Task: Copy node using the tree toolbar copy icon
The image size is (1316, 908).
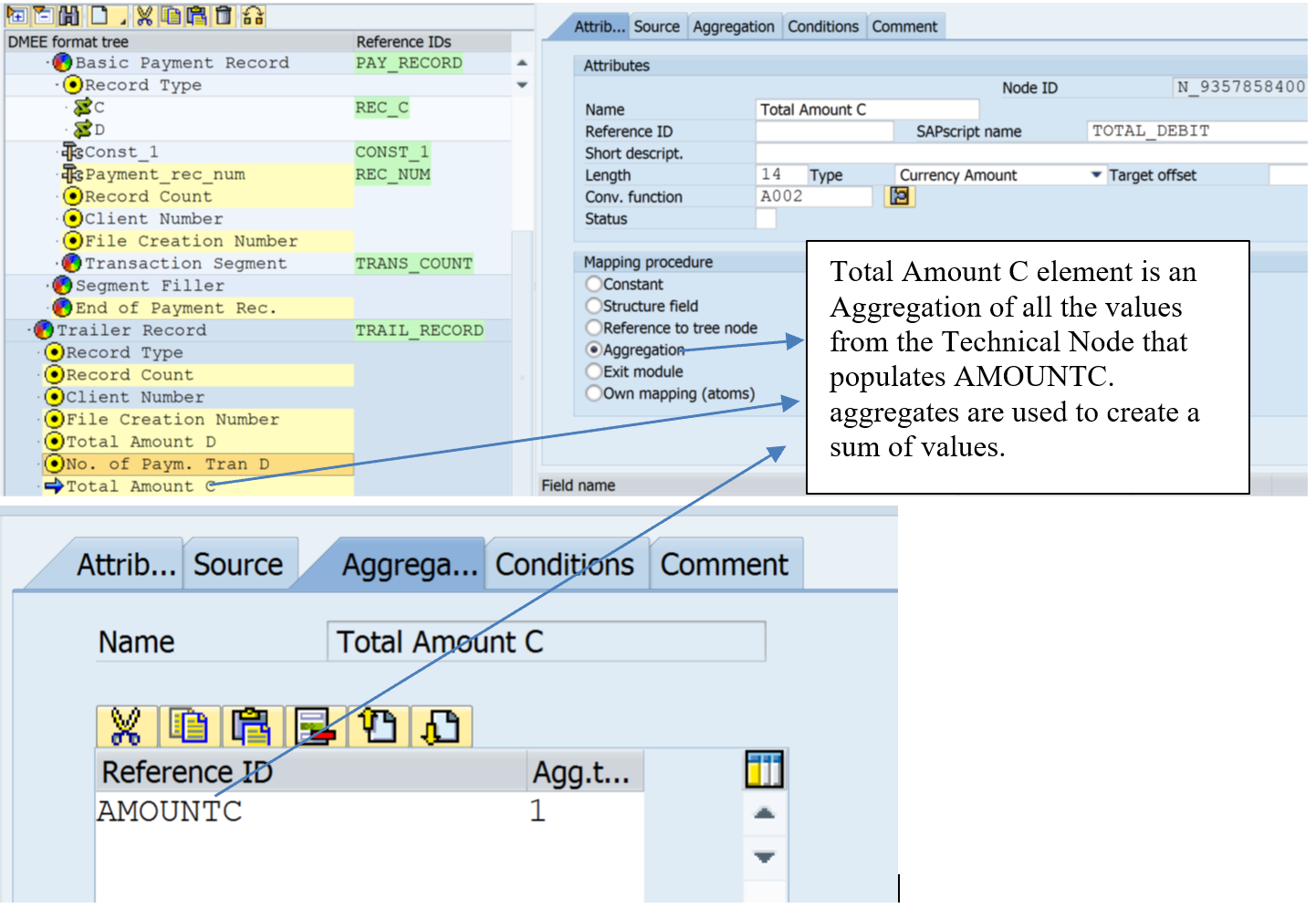Action: [171, 16]
